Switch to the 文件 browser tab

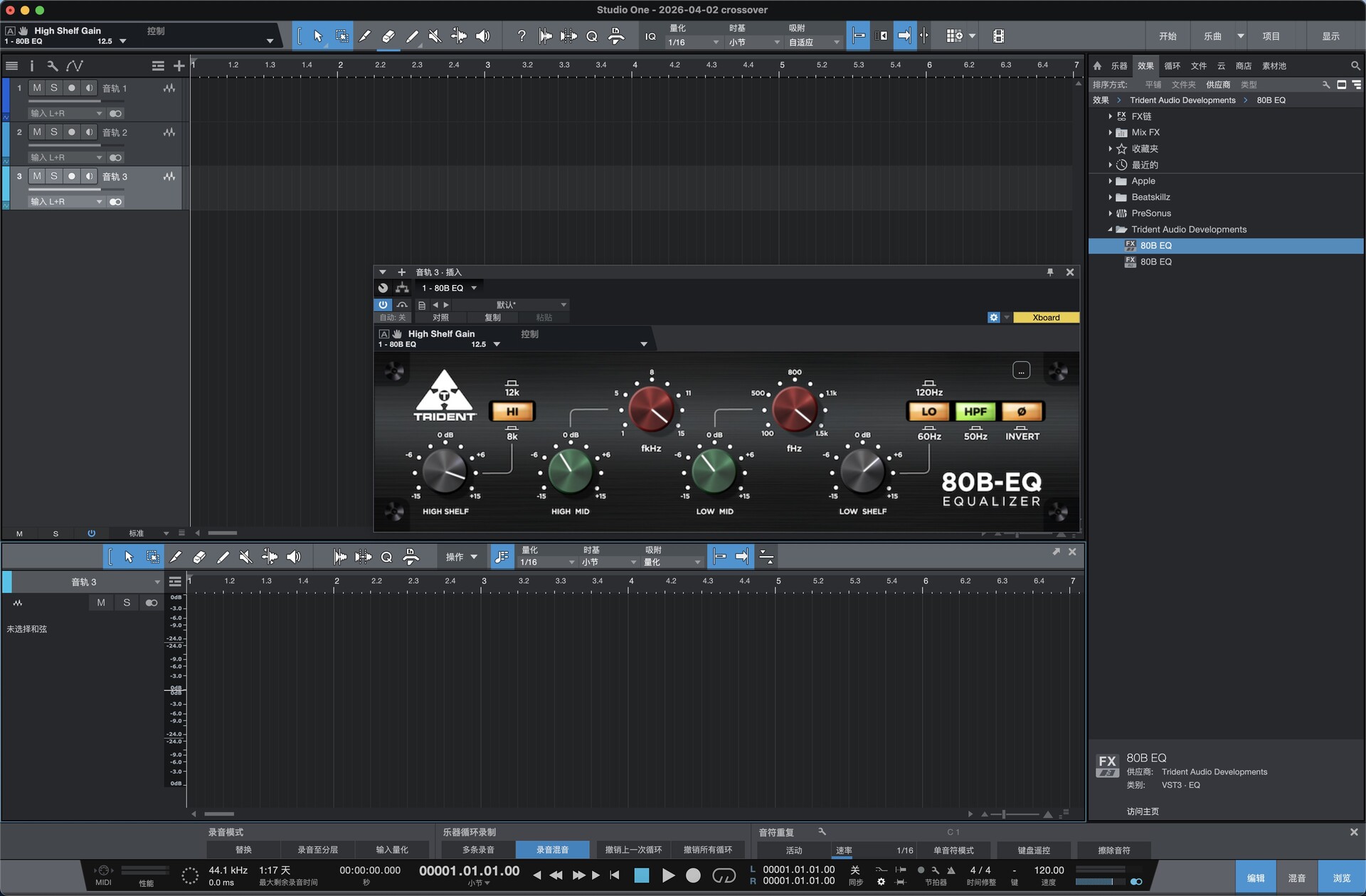pos(1199,66)
